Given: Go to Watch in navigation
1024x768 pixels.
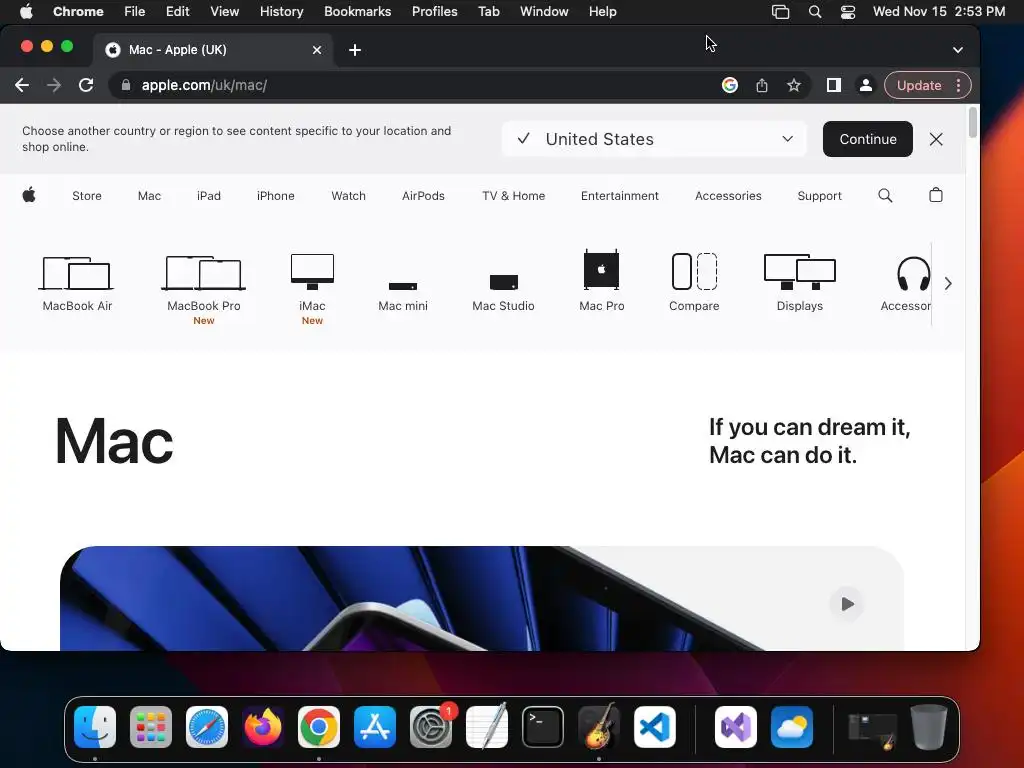Looking at the screenshot, I should click(x=348, y=196).
